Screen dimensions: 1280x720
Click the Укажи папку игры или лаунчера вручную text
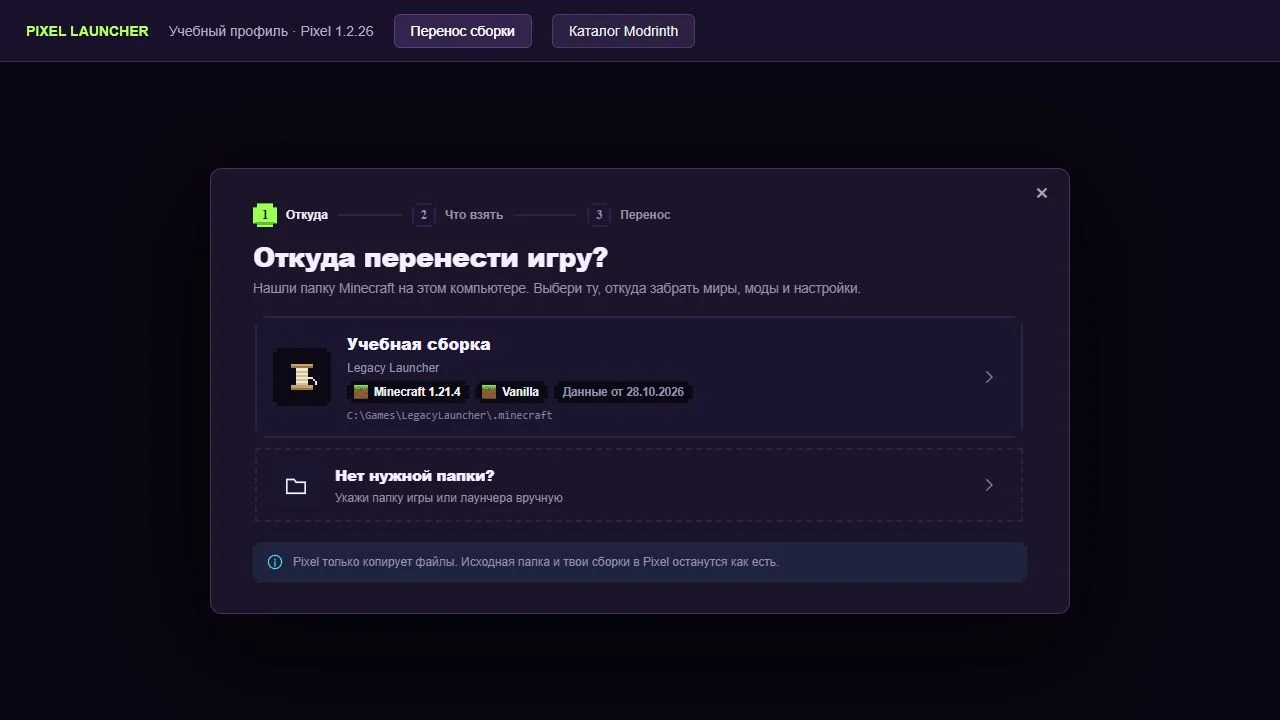pos(449,498)
